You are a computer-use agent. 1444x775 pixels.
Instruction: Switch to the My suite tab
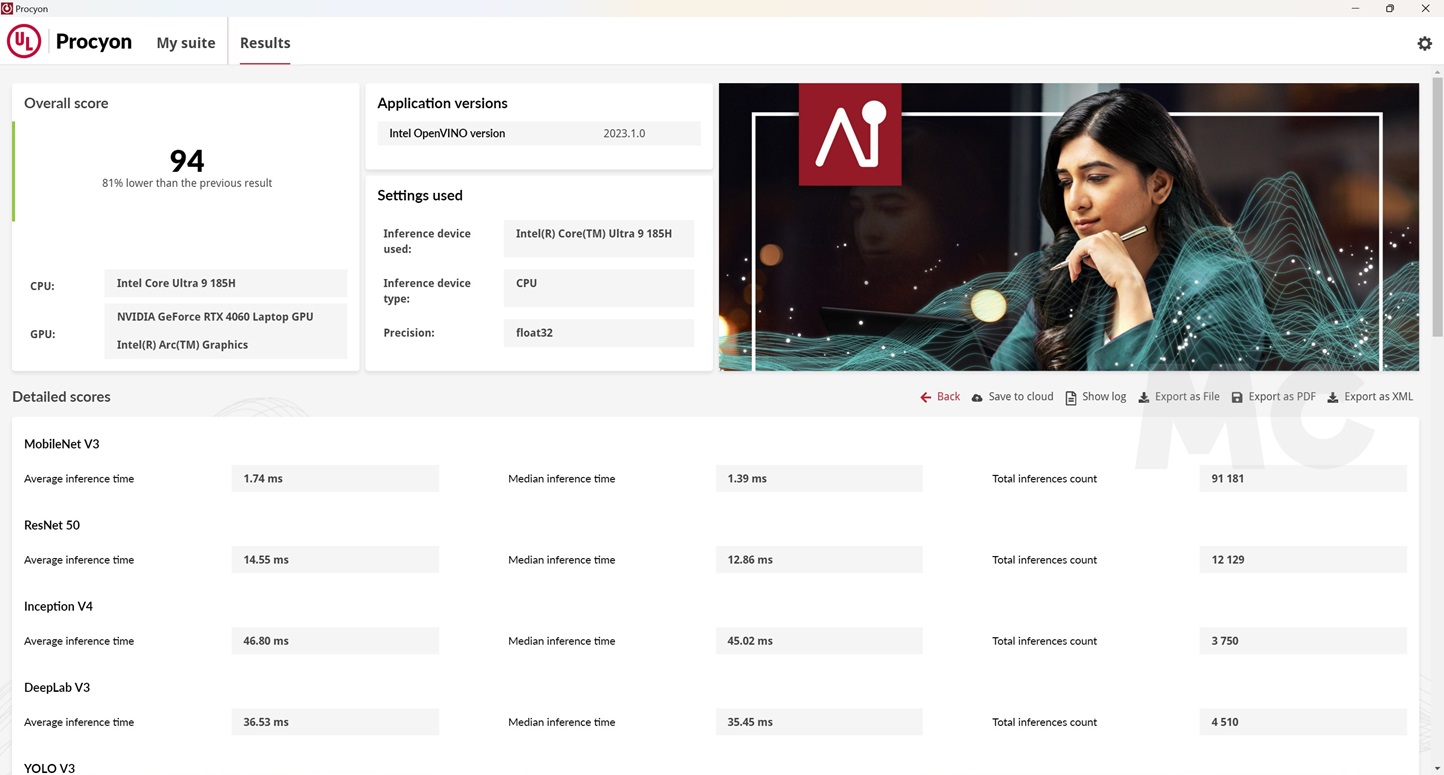(185, 43)
